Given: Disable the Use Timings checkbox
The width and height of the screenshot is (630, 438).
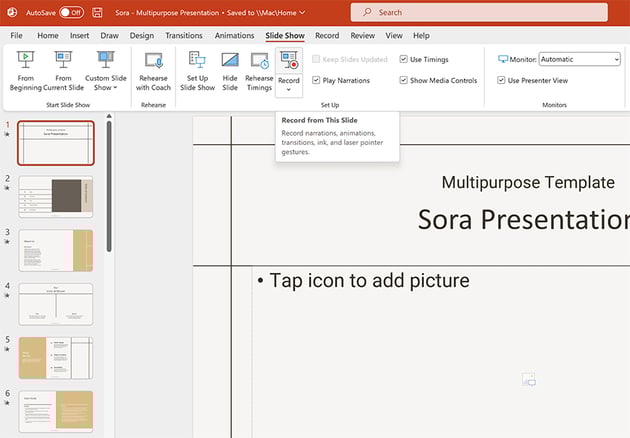Looking at the screenshot, I should pyautogui.click(x=404, y=60).
